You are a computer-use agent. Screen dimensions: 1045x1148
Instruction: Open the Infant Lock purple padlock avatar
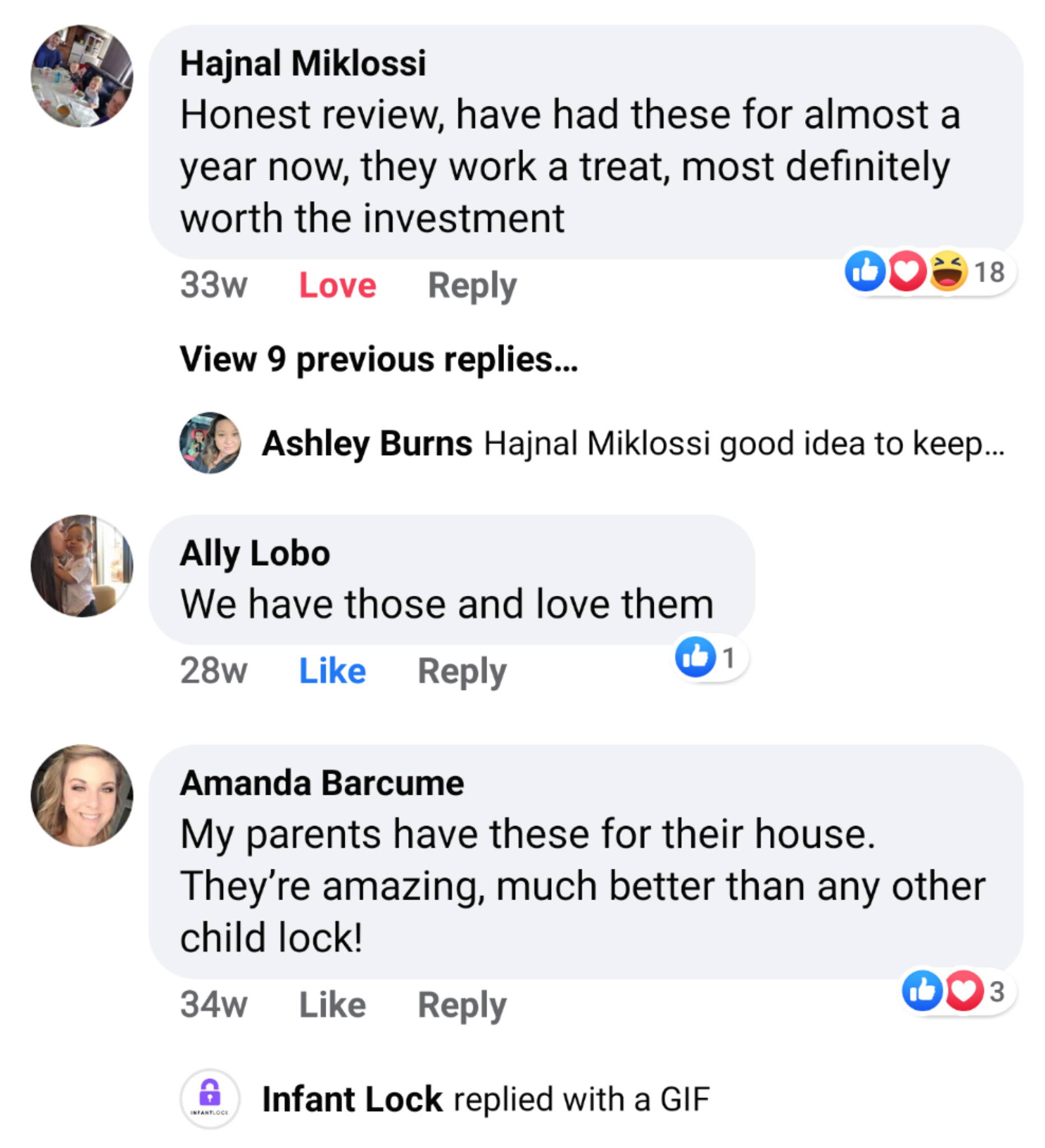[x=210, y=1099]
